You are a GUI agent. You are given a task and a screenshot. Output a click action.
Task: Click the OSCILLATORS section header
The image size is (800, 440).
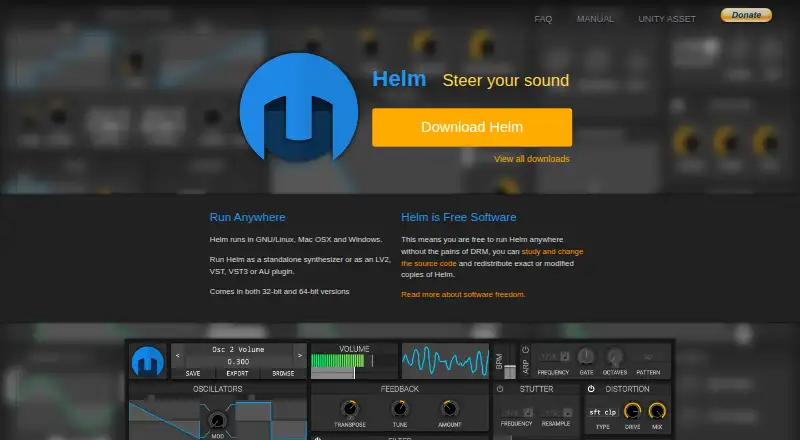217,389
